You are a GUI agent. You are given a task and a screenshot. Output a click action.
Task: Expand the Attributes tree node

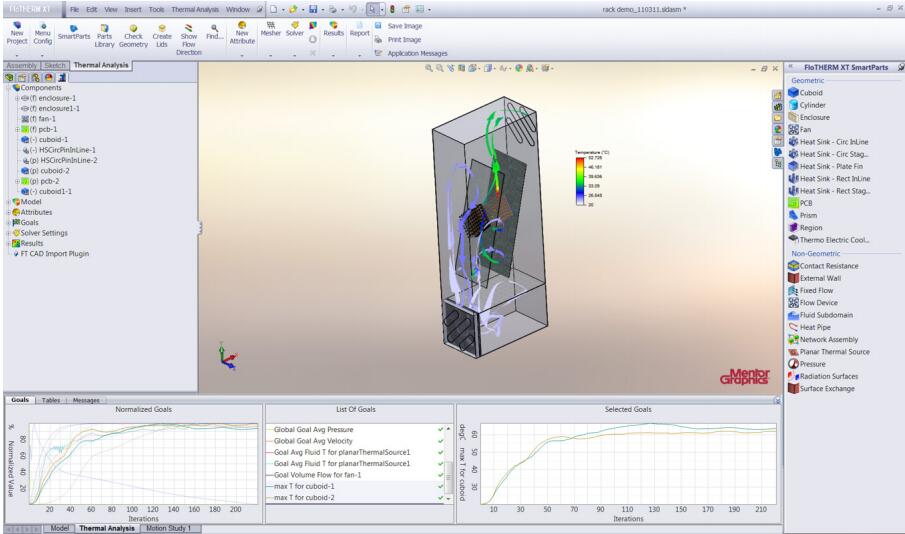8,212
